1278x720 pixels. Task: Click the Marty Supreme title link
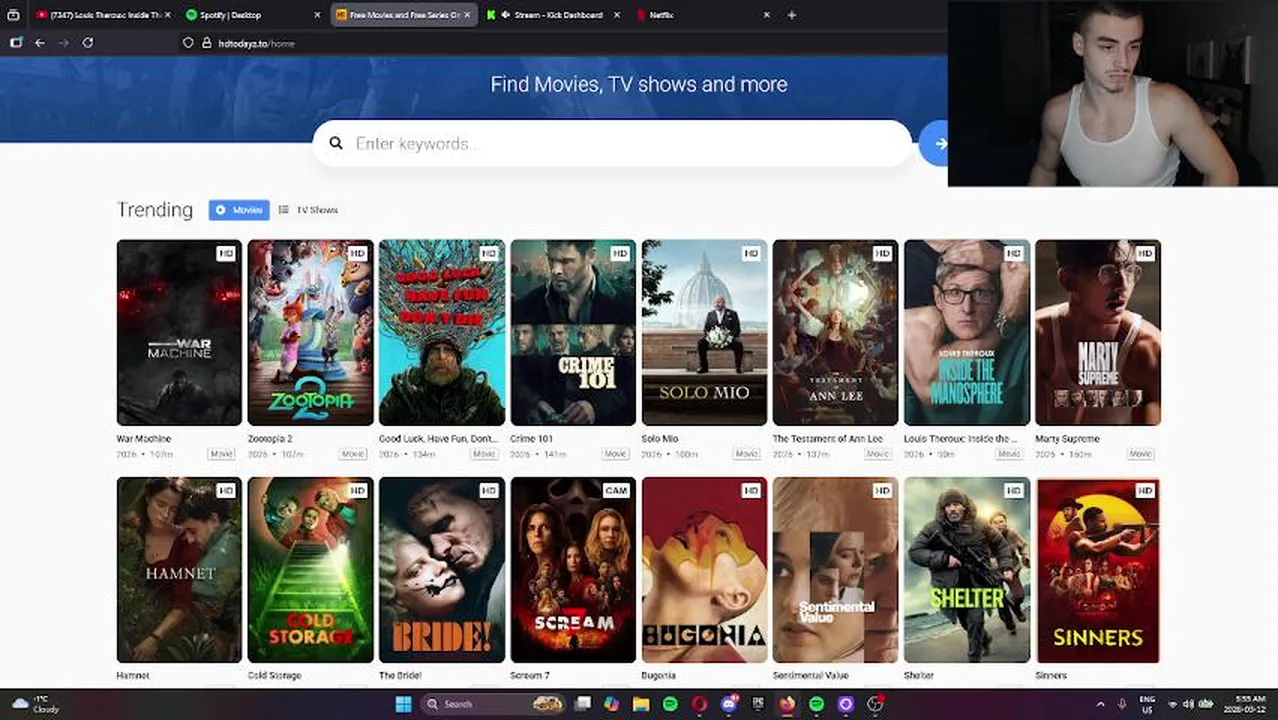point(1067,439)
